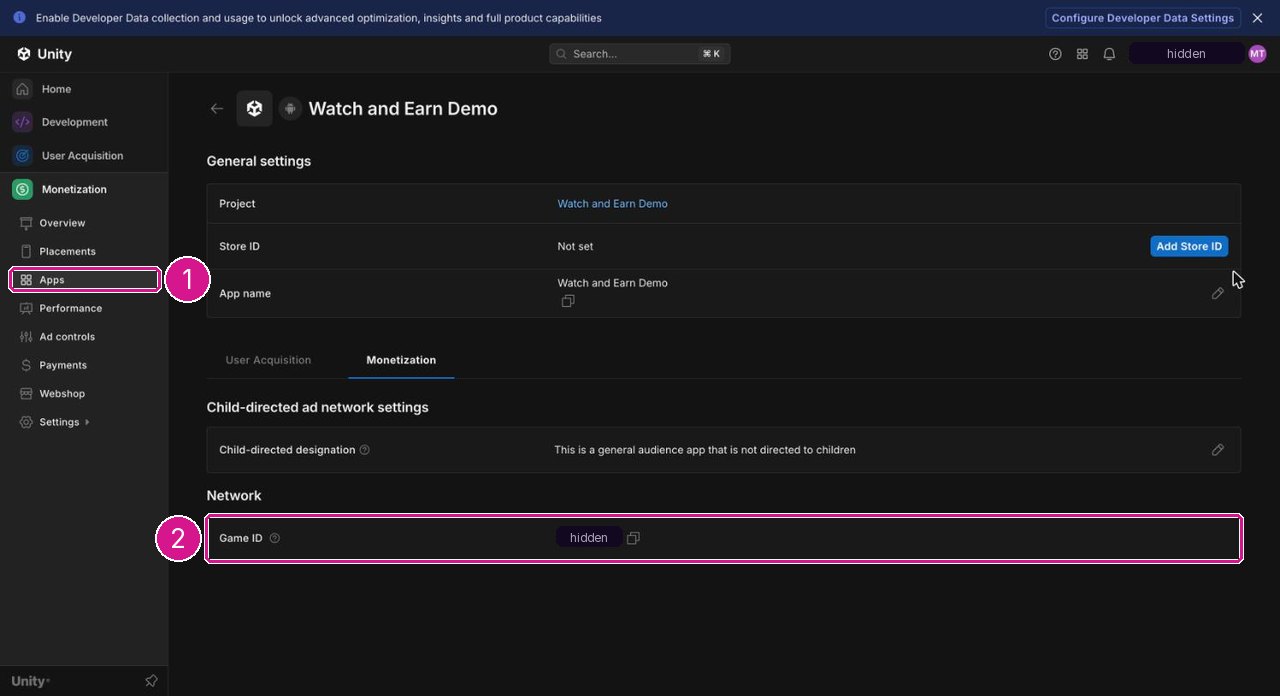
Task: Click the User Acquisition target icon
Action: (x=23, y=156)
